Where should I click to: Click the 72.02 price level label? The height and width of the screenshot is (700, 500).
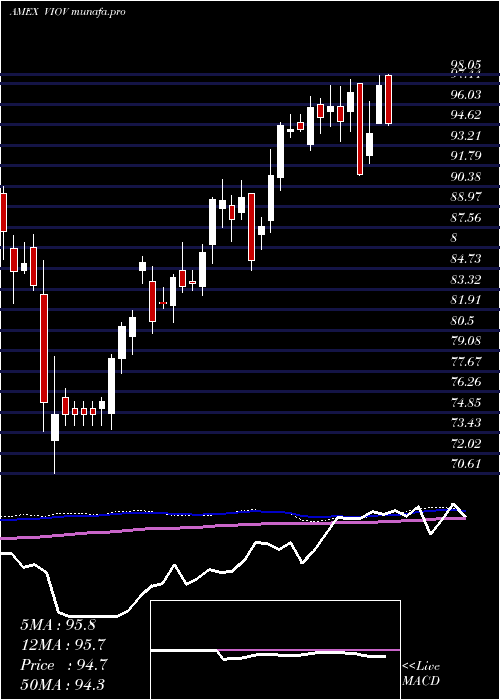point(466,444)
